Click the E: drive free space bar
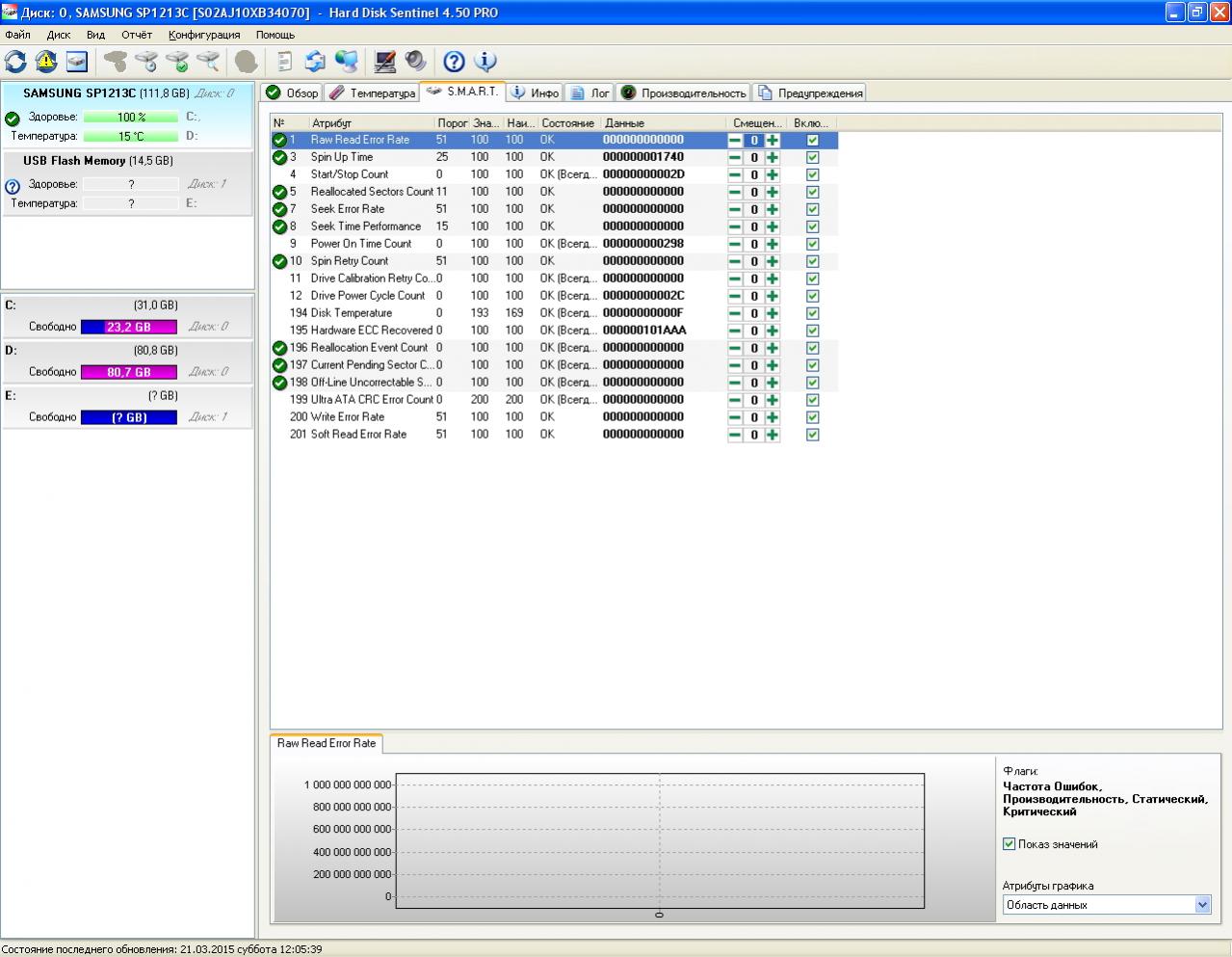The height and width of the screenshot is (957, 1232). tap(129, 417)
